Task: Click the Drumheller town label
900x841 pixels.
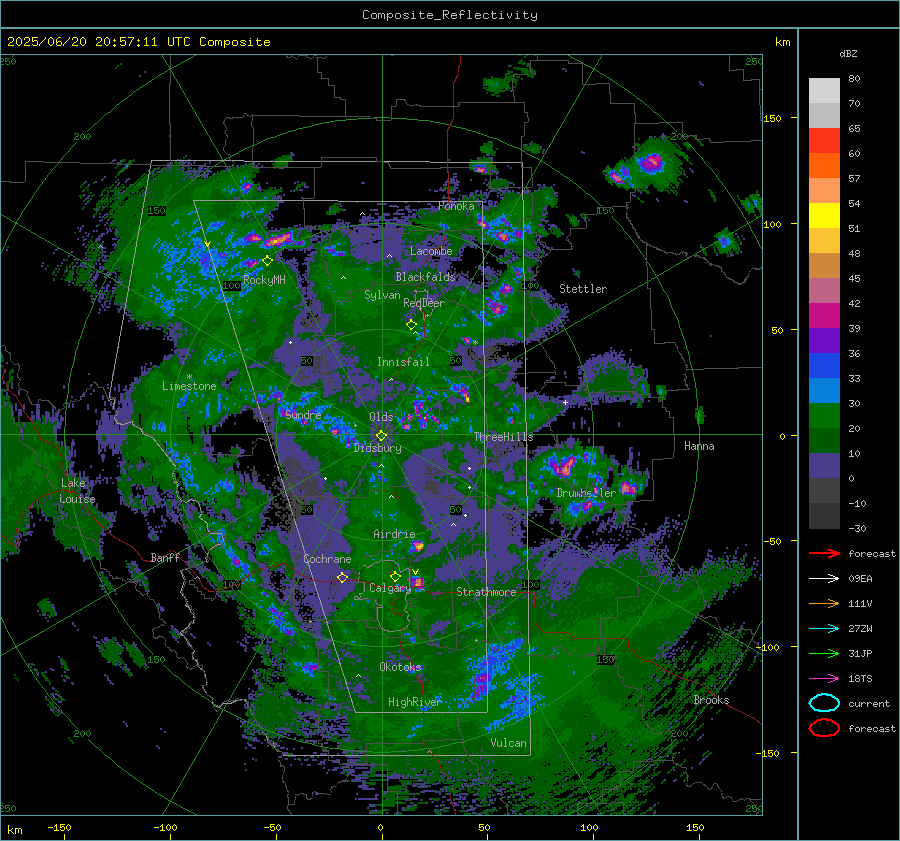Action: tap(586, 493)
